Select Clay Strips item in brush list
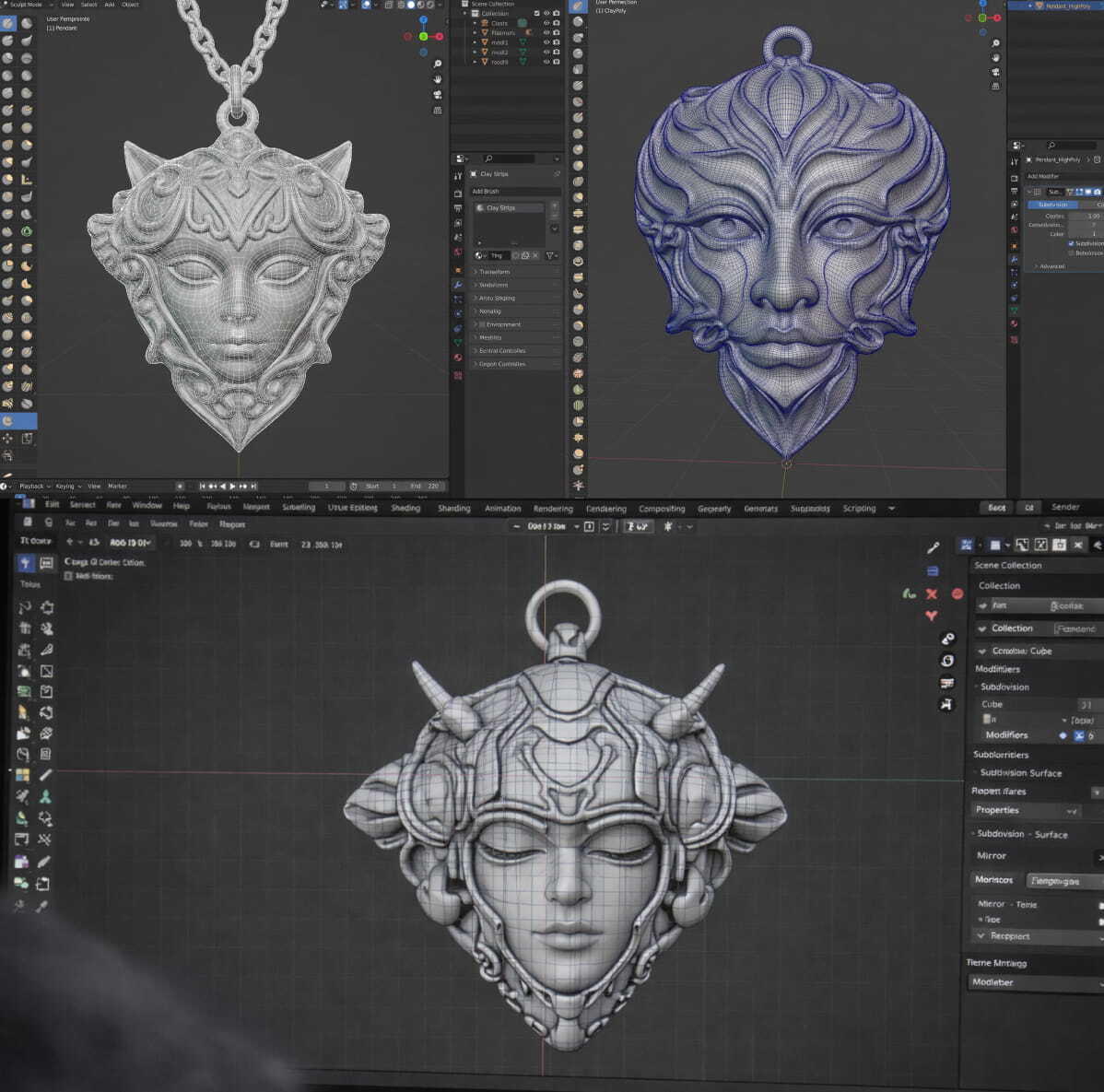 point(509,208)
